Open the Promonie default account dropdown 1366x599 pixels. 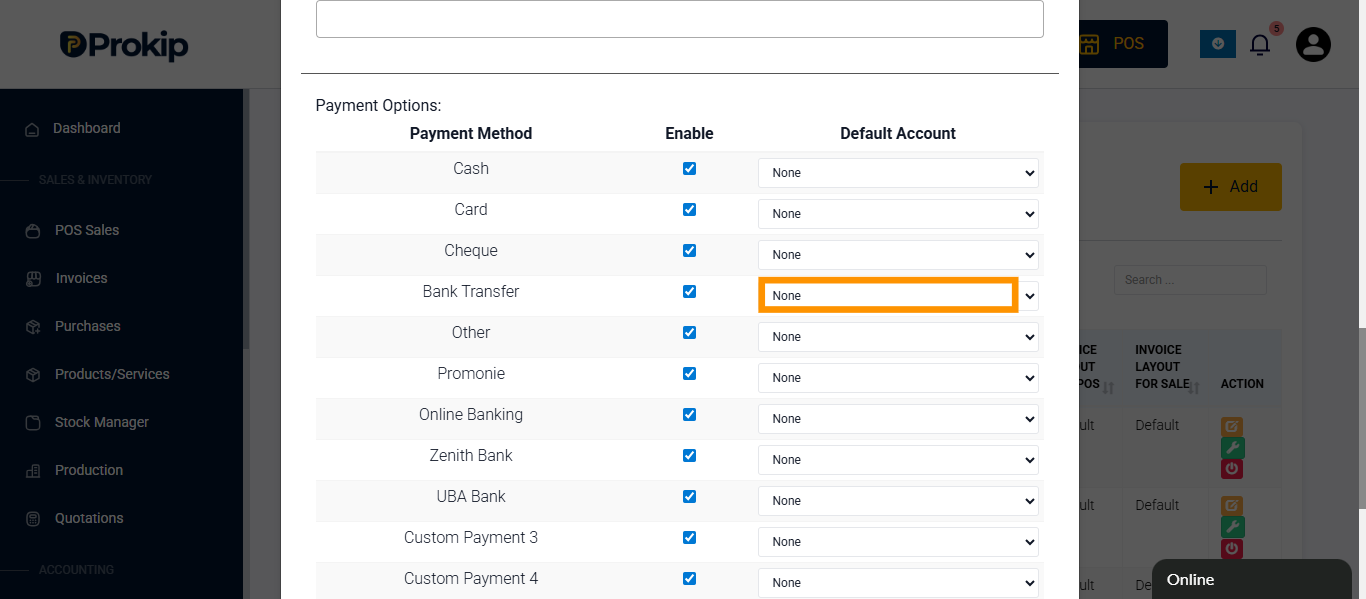(x=898, y=378)
